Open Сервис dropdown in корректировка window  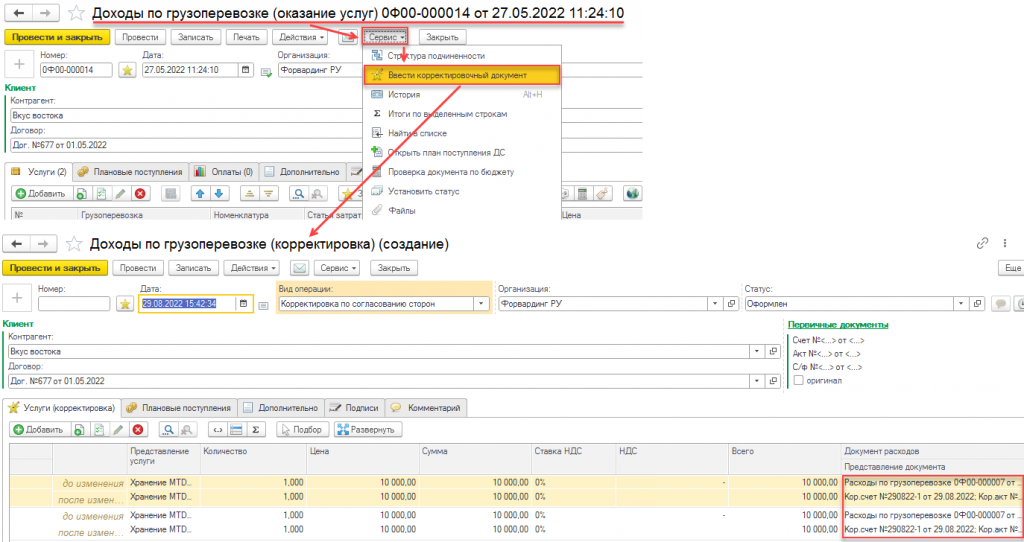[337, 268]
